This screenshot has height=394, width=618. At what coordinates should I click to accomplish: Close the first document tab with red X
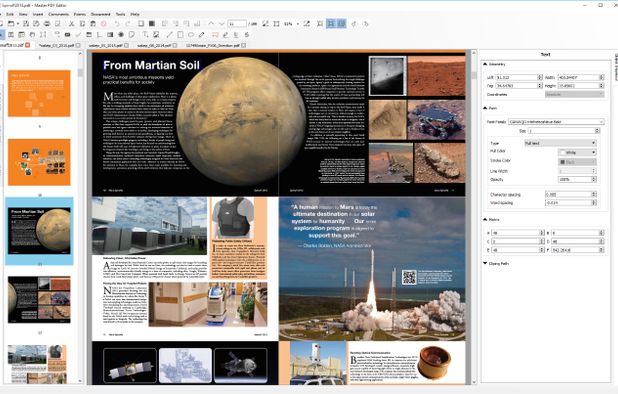[28, 45]
